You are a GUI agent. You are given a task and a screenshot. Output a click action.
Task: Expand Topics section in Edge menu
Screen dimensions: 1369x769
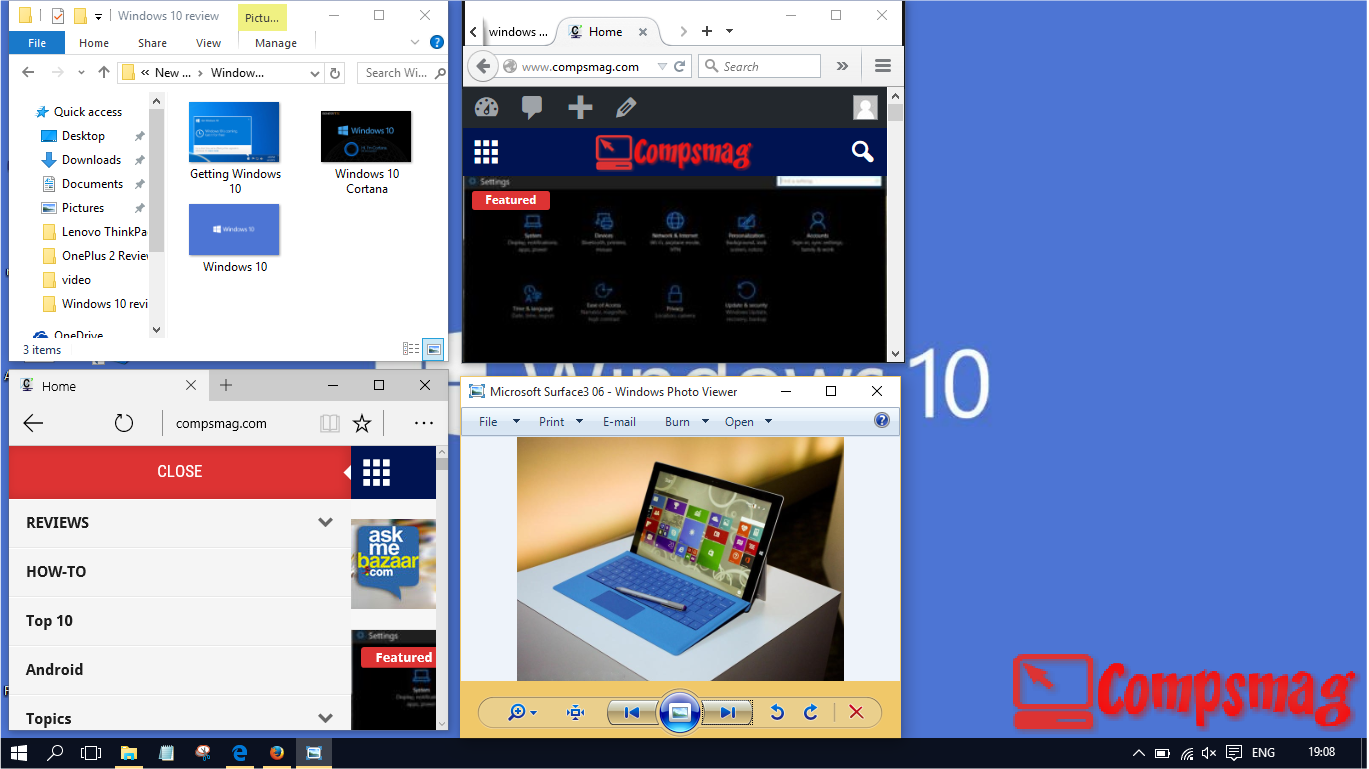[325, 718]
